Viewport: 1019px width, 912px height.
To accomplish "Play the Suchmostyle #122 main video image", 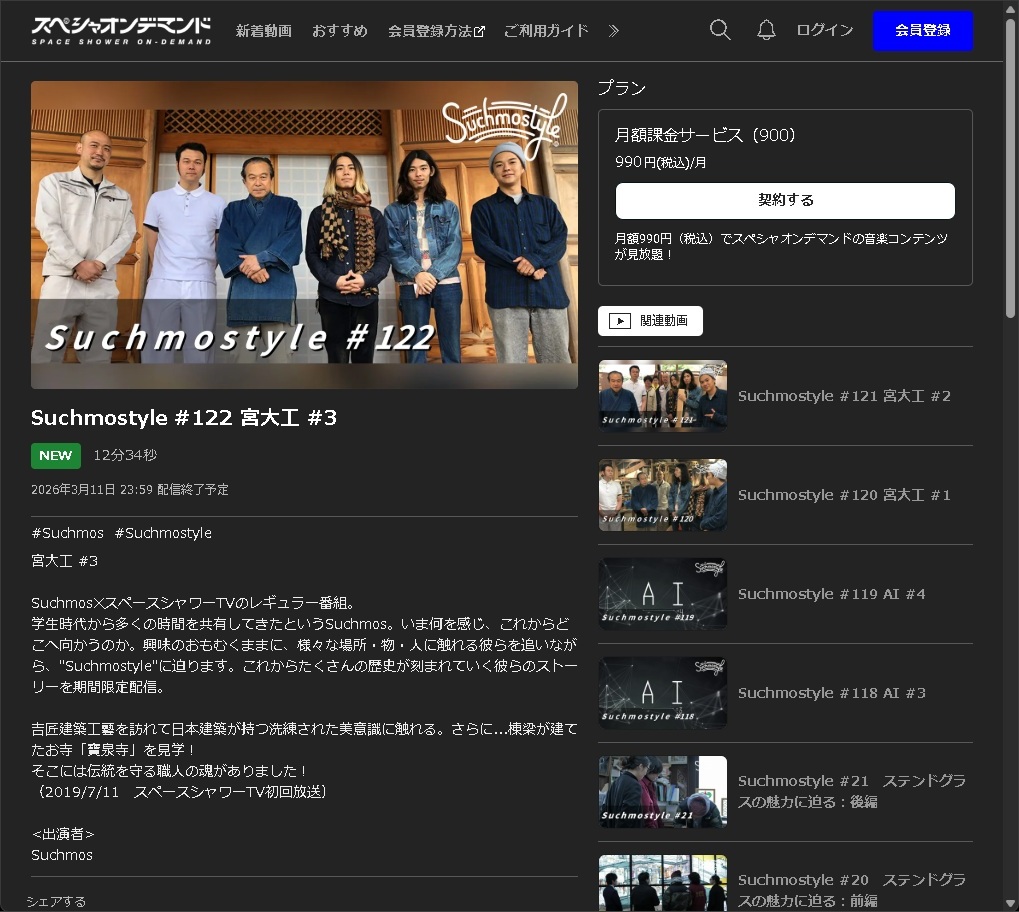I will [304, 234].
